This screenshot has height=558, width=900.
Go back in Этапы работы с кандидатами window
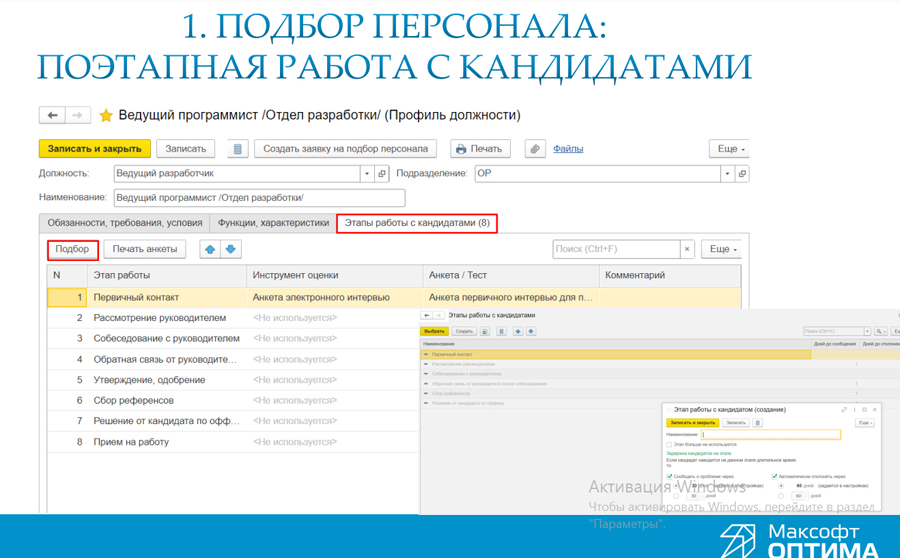(x=426, y=315)
